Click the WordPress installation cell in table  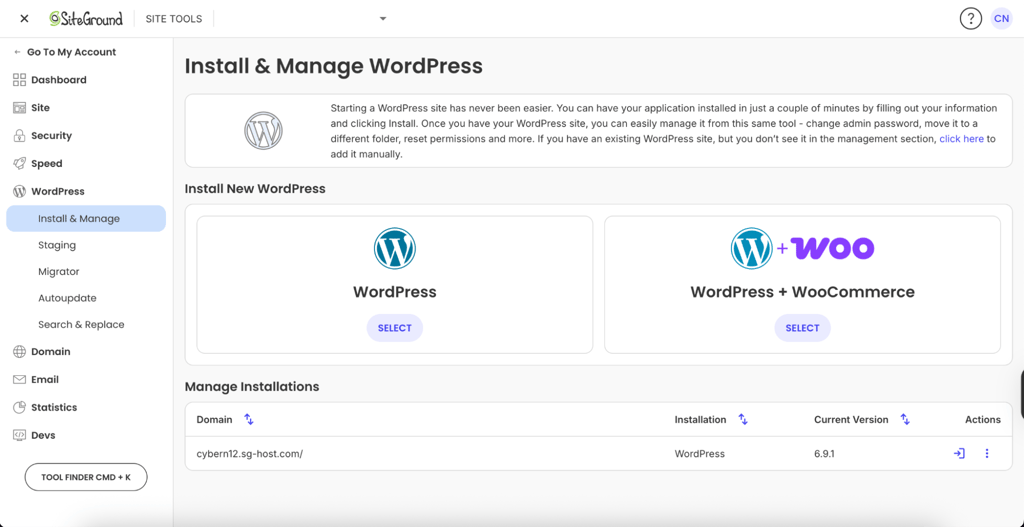pyautogui.click(x=699, y=454)
